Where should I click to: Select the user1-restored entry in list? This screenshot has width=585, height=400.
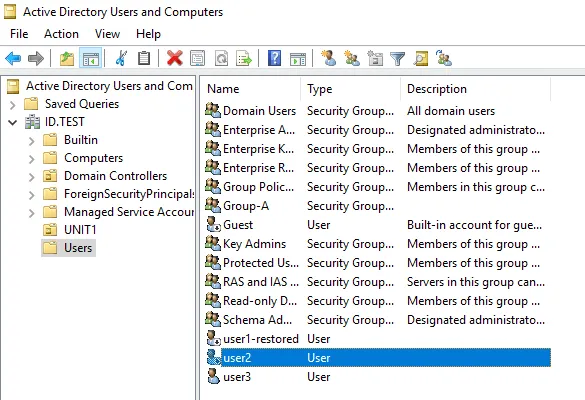(261, 339)
